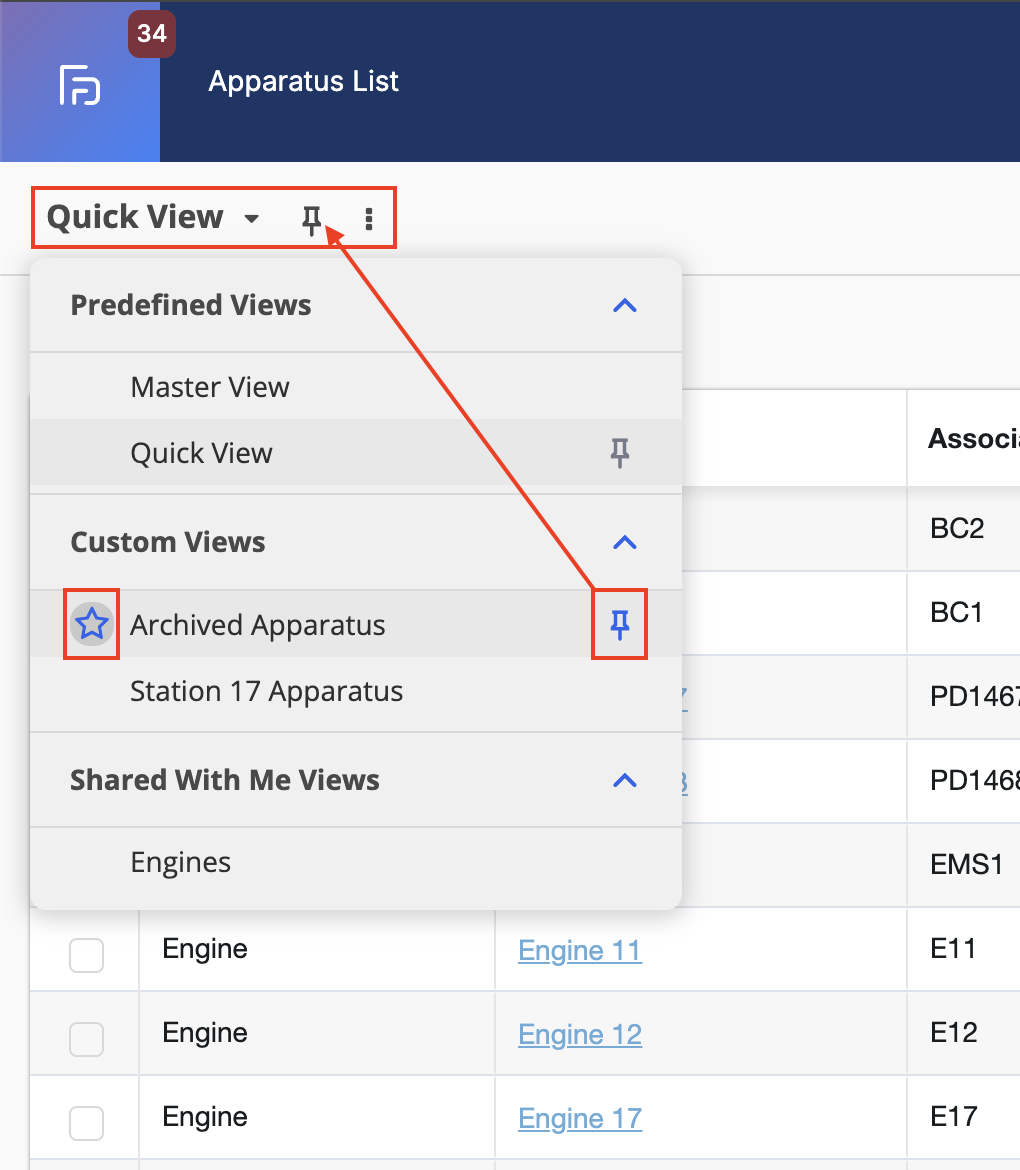Pin the Archived Apparatus view

click(619, 625)
